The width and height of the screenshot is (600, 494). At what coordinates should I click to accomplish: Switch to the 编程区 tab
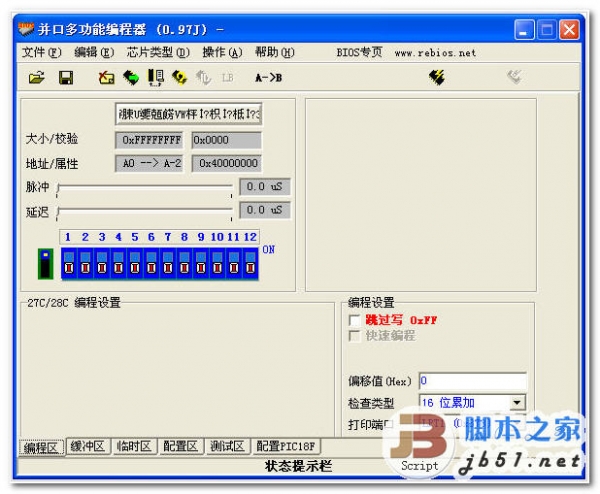tap(41, 447)
